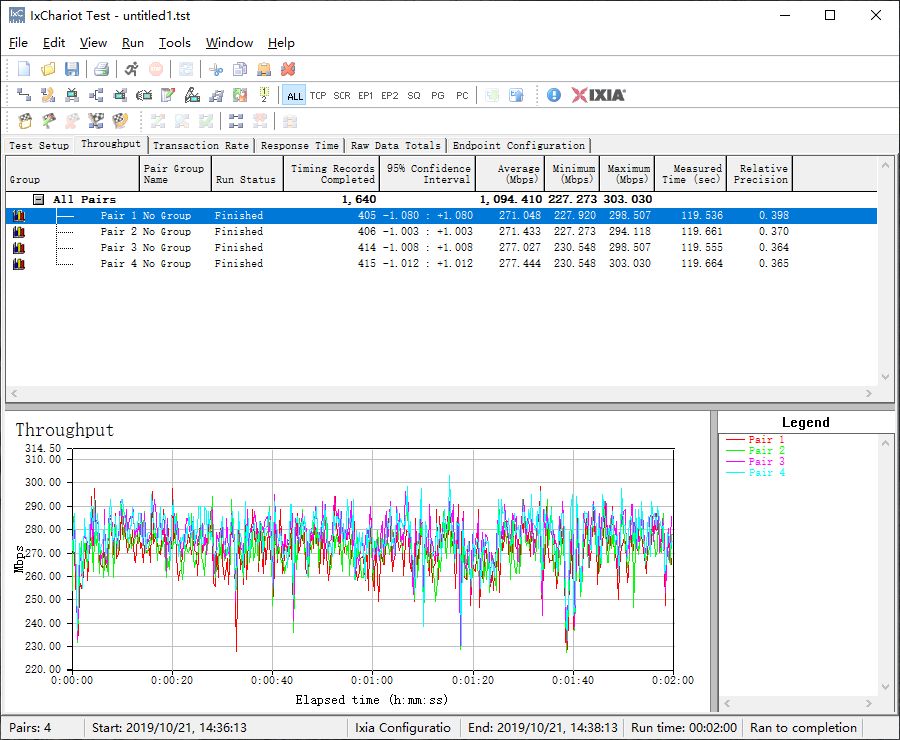Toggle the EP2 filter
This screenshot has height=740, width=900.
click(390, 96)
